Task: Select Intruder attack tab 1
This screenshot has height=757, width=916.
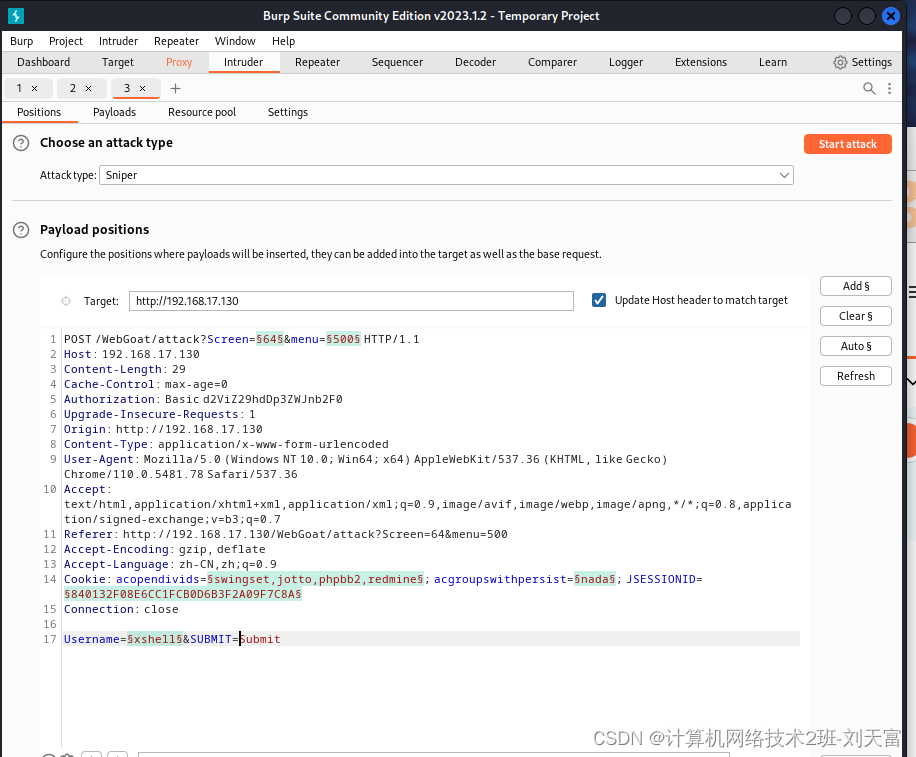Action: pyautogui.click(x=19, y=88)
